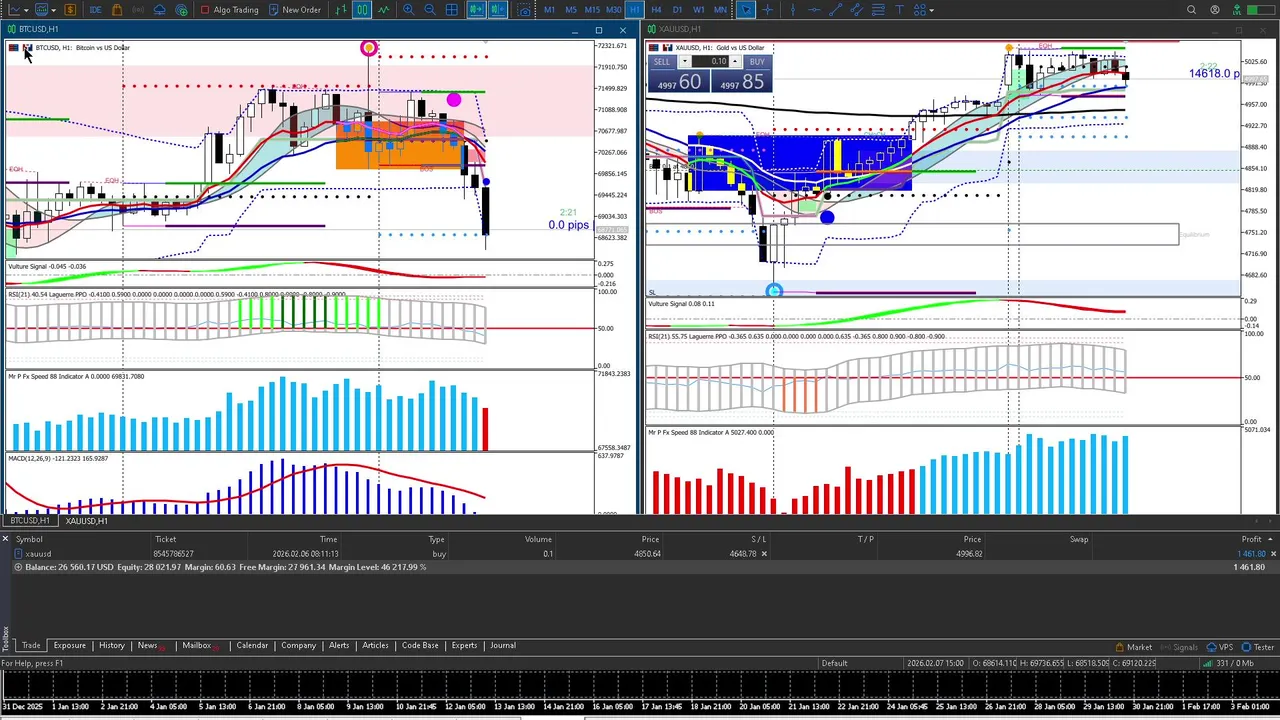Open the trading signals radio icon
The image size is (1280, 720).
[x=138, y=10]
